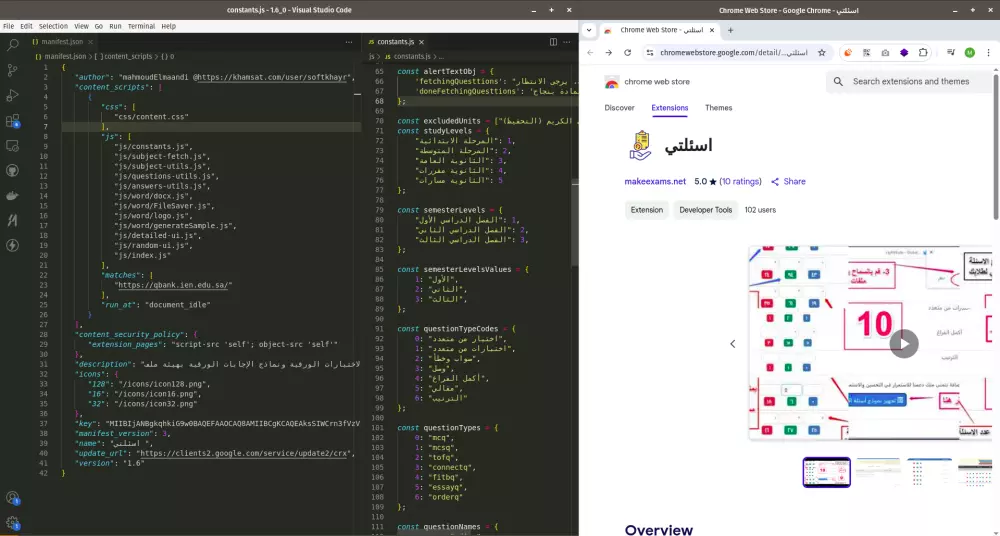Open the GitHub panel in the activity bar
Image resolution: width=1000 pixels, height=536 pixels.
13,171
